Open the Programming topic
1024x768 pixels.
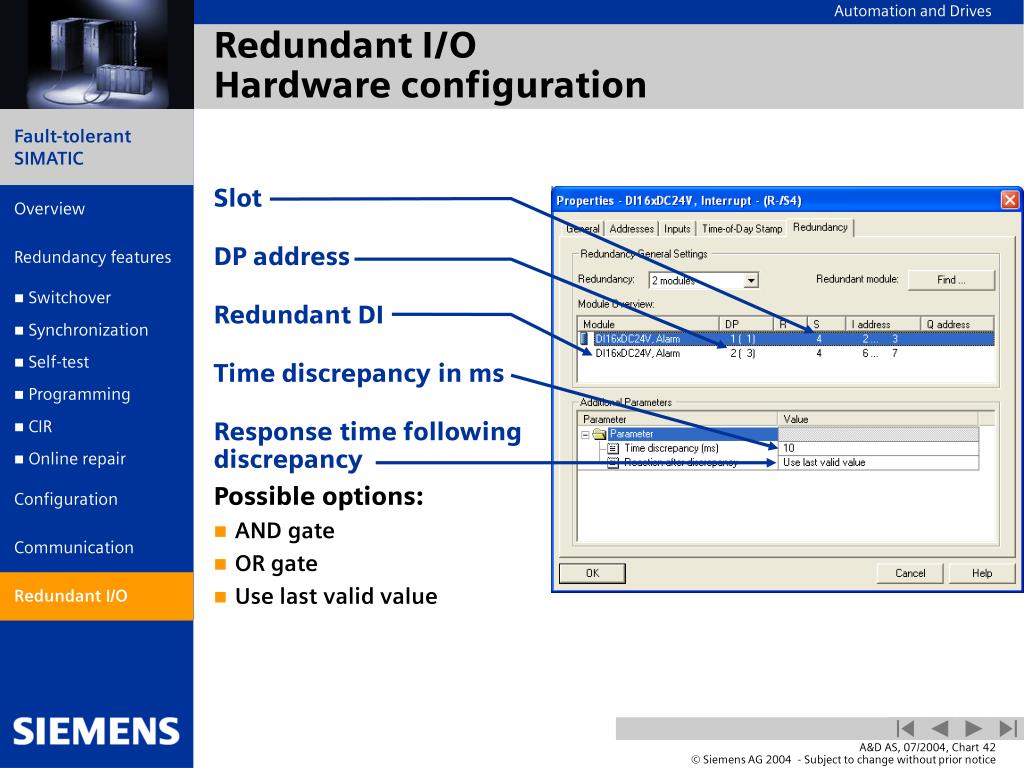[79, 394]
